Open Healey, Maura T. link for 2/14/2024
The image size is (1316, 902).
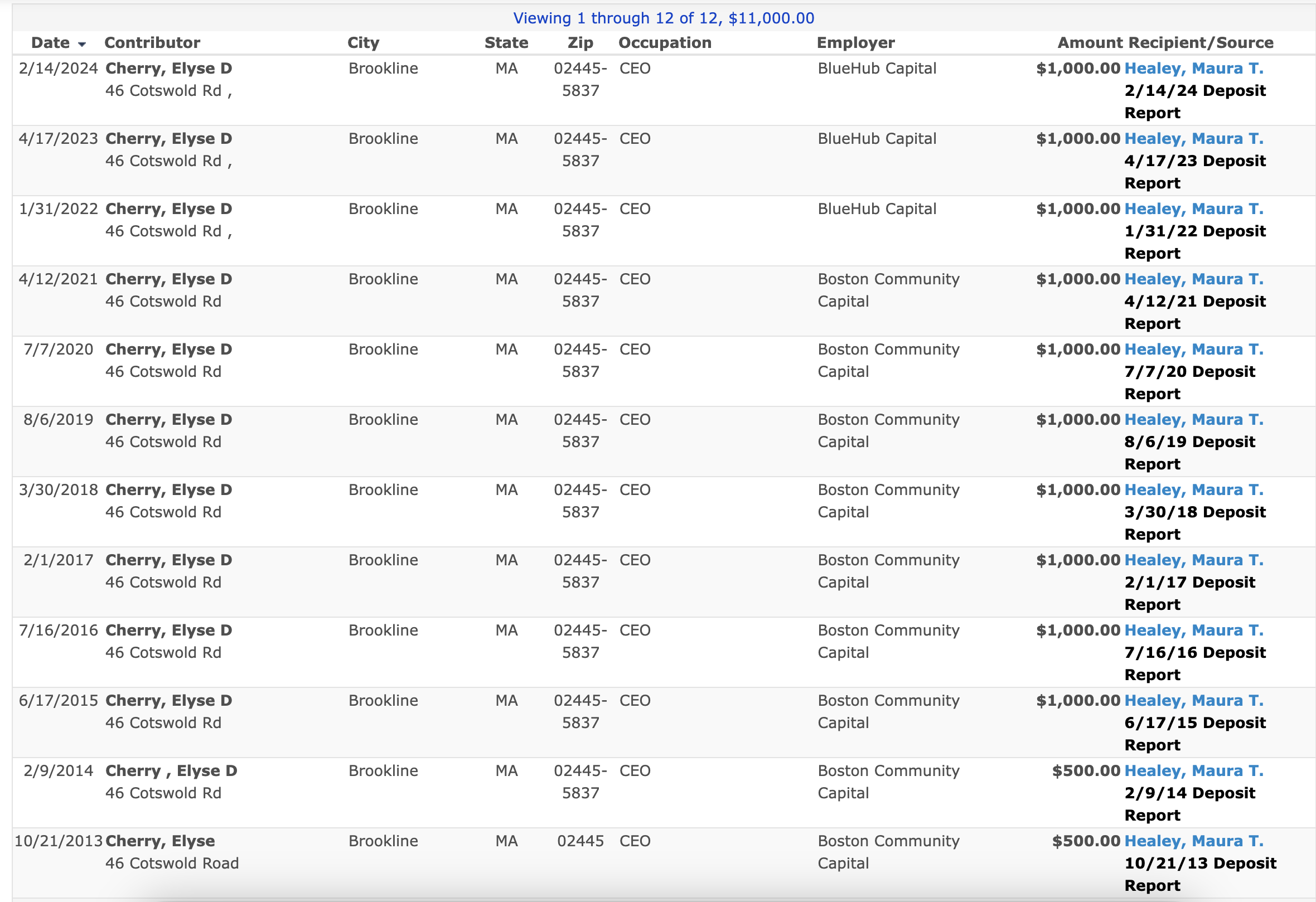pyautogui.click(x=1194, y=69)
